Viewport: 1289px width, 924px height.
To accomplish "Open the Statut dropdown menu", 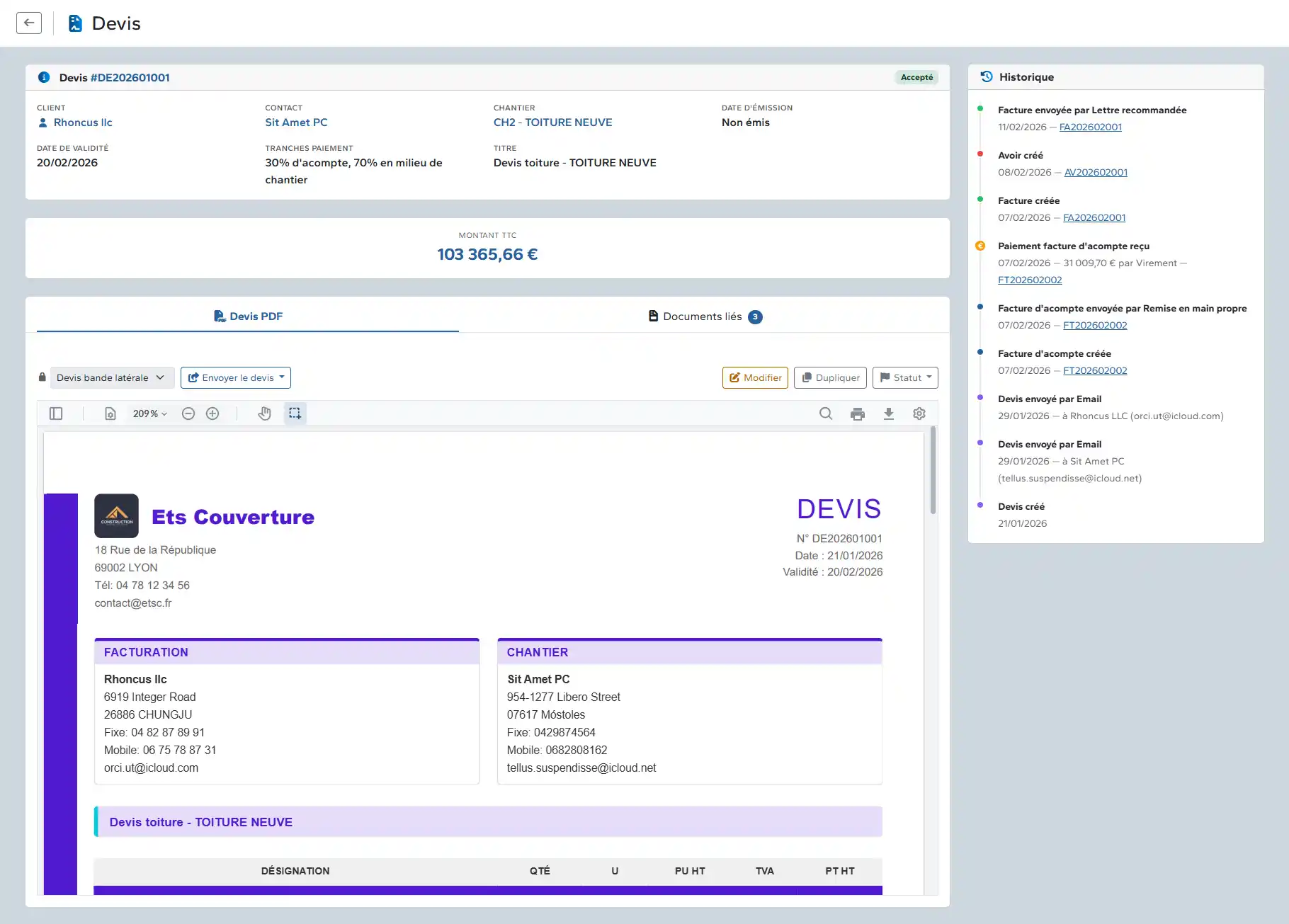I will pyautogui.click(x=905, y=377).
